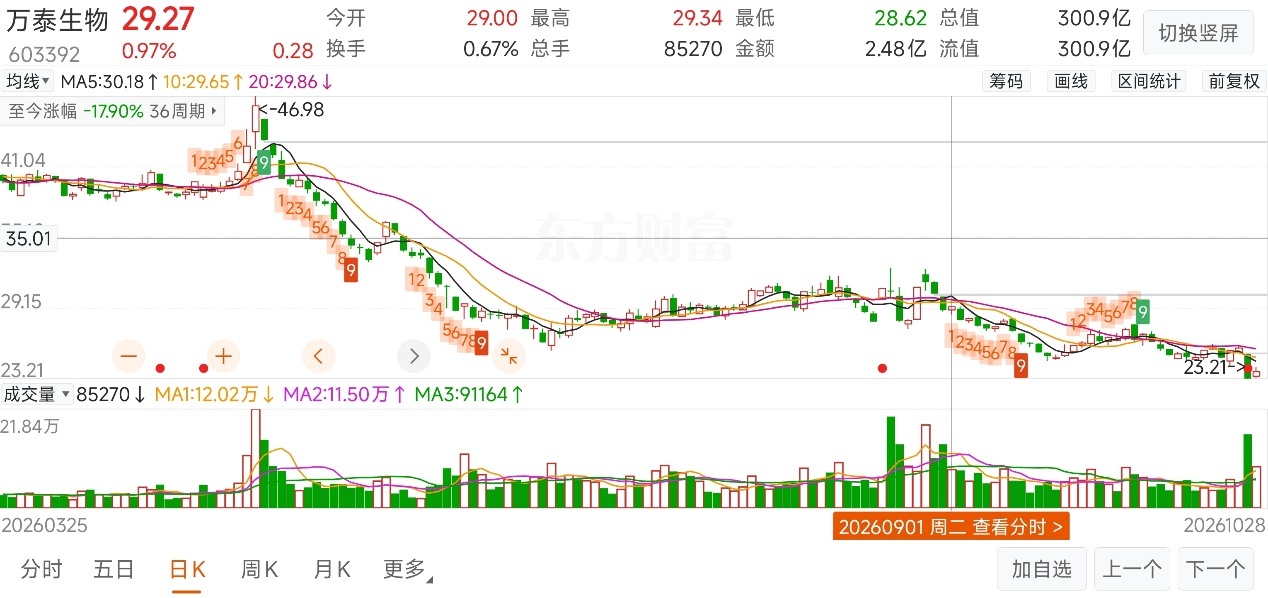1268x598 pixels.
Task: Switch to the 分时 tab
Action: coord(41,569)
